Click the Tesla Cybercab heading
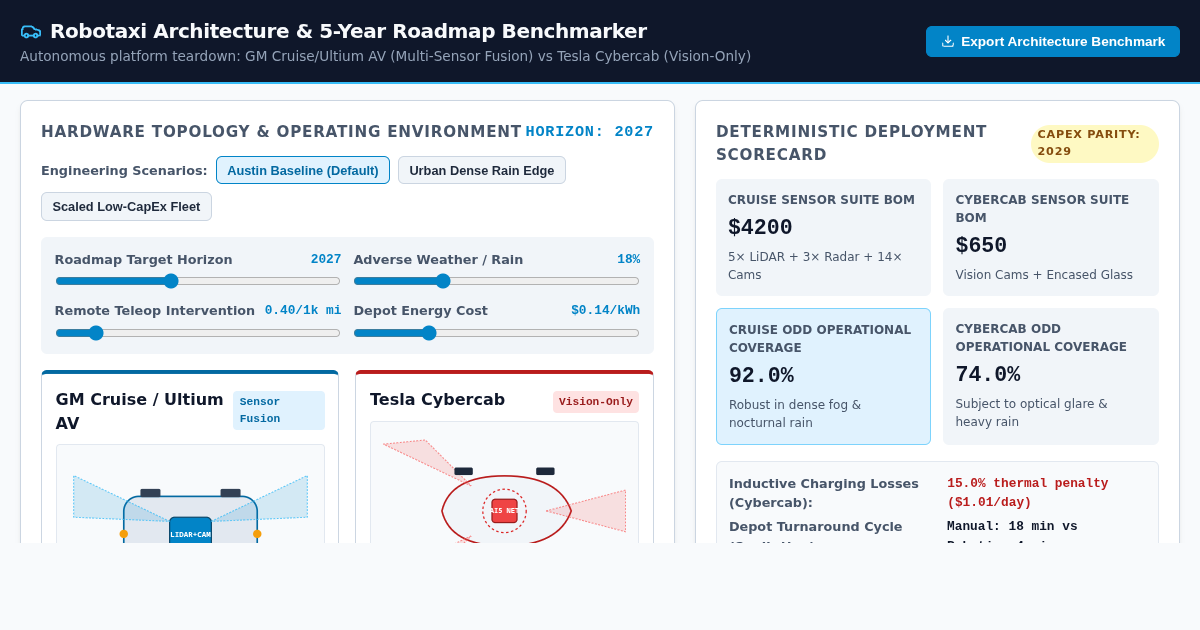 point(437,400)
